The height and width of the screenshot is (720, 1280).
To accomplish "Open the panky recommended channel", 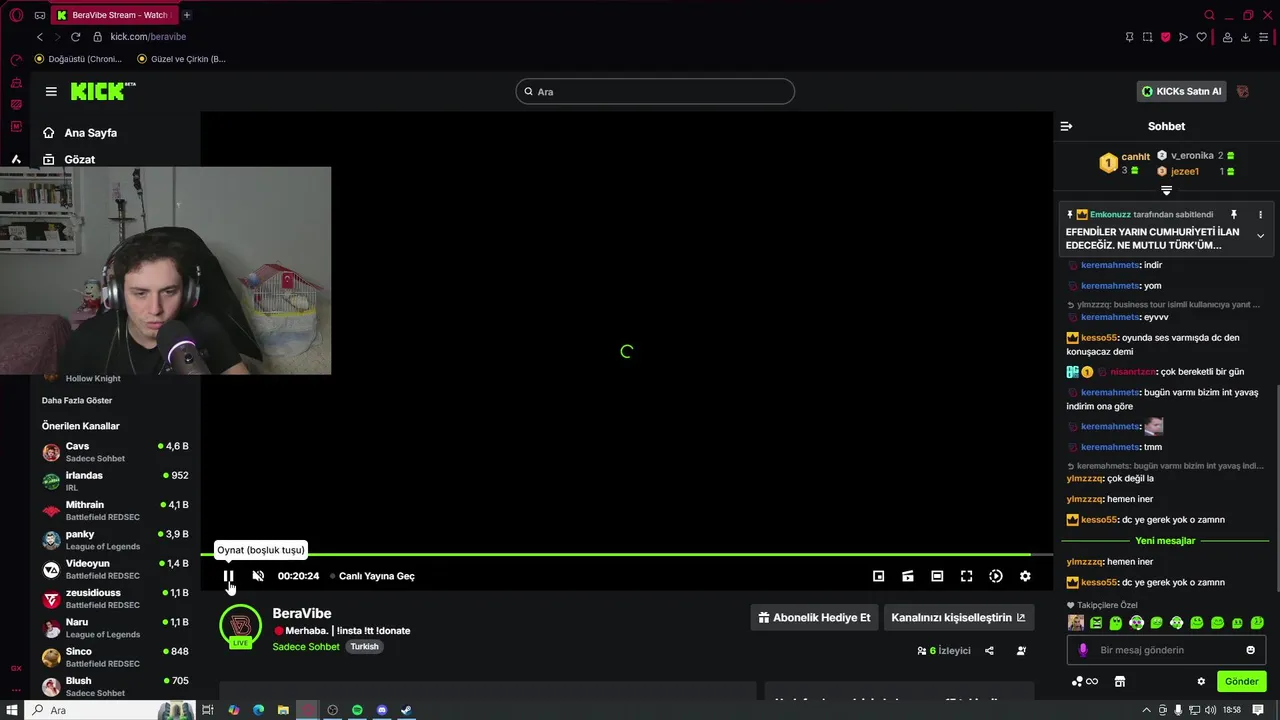I will 115,540.
